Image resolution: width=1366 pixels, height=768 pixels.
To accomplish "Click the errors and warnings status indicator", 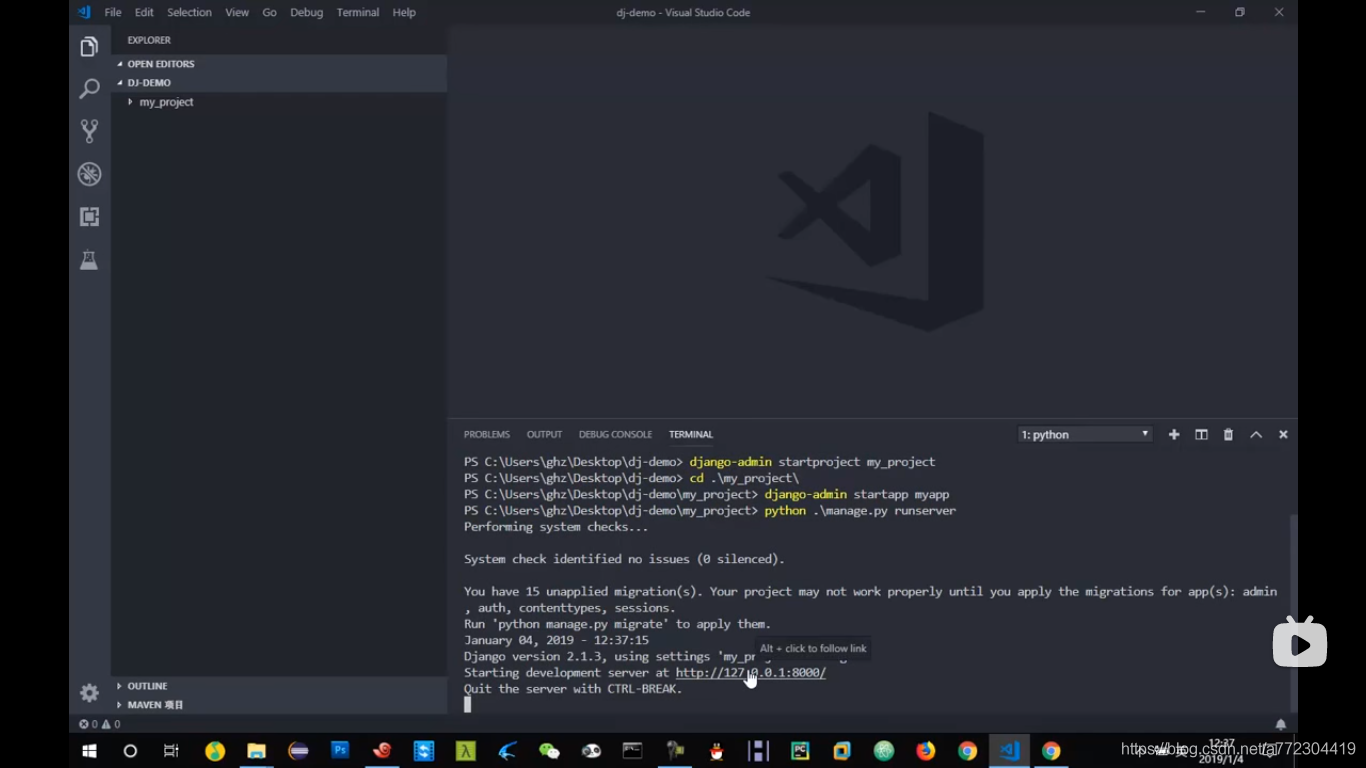I will 99,724.
